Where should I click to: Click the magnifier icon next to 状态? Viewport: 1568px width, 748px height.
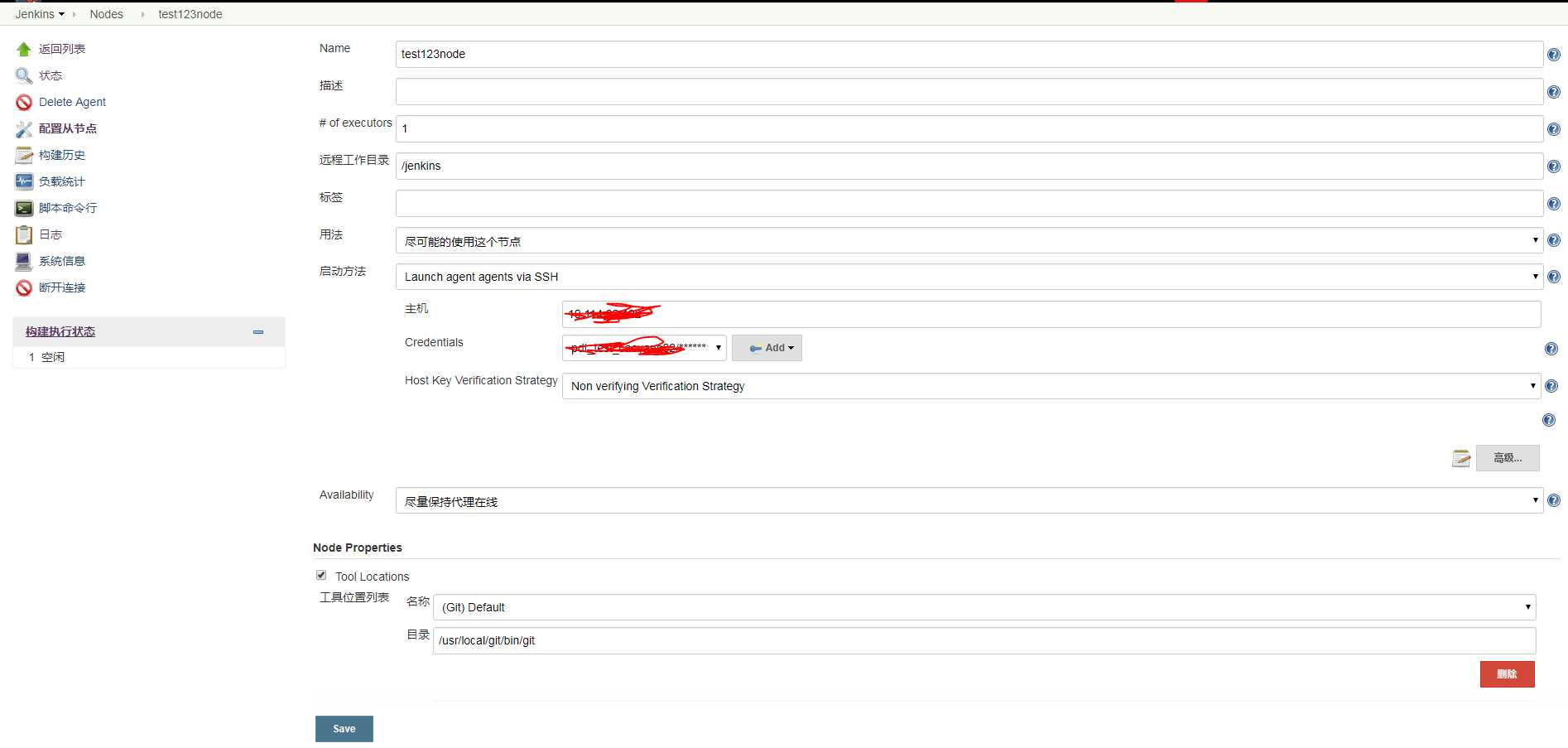pyautogui.click(x=24, y=76)
